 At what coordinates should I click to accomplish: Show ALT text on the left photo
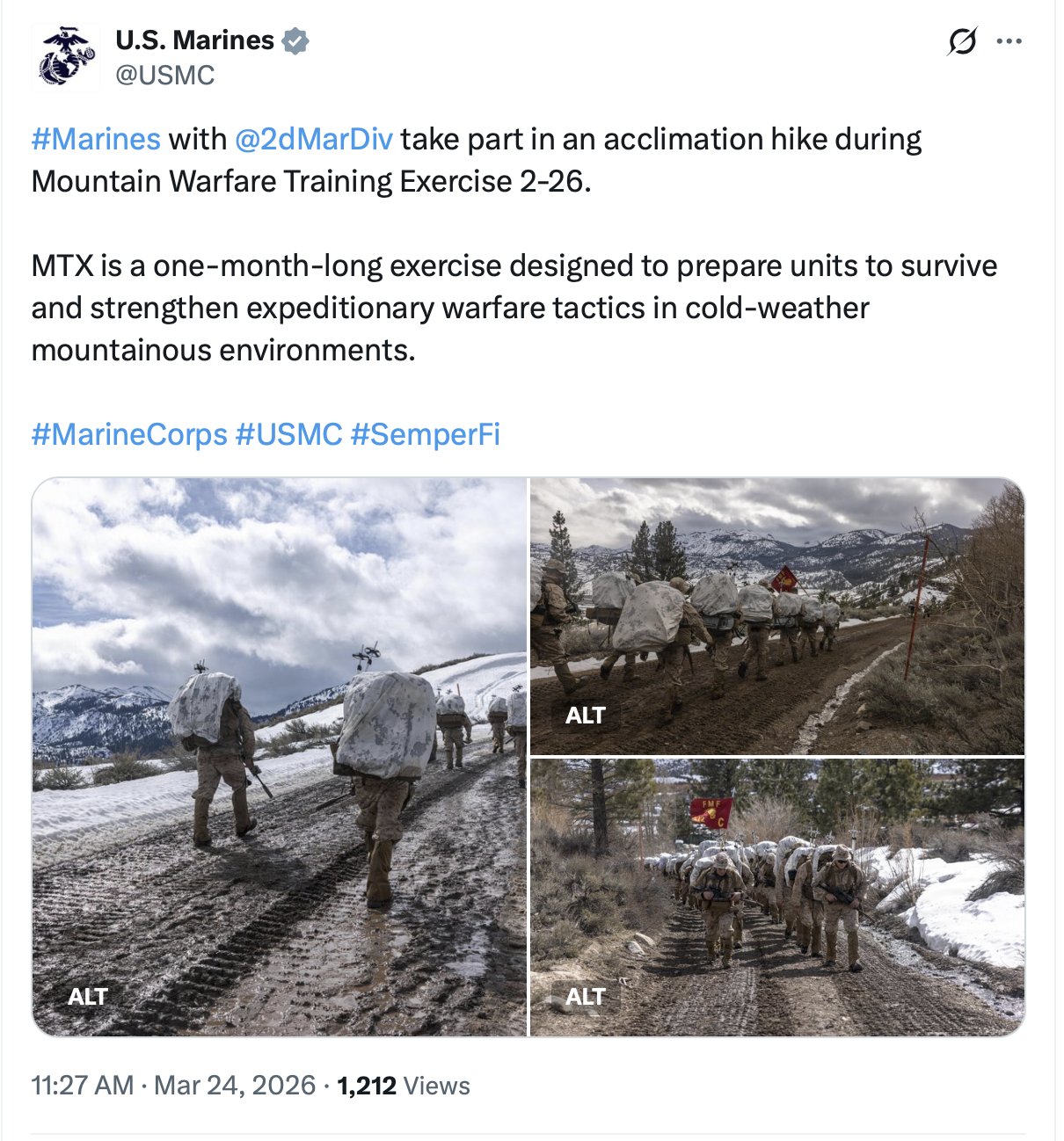click(88, 996)
